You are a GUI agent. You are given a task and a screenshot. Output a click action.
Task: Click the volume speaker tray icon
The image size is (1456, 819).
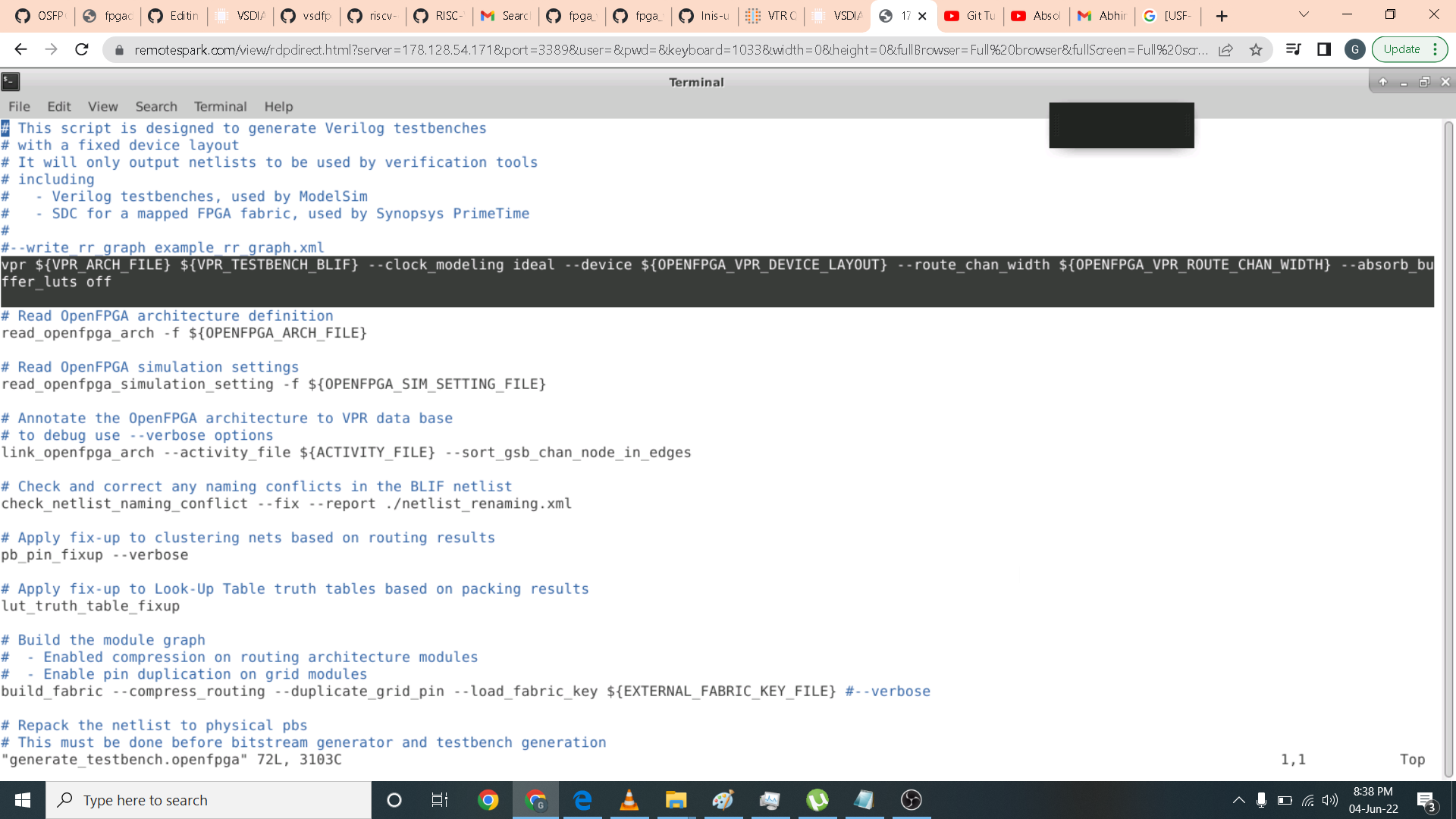click(1330, 800)
